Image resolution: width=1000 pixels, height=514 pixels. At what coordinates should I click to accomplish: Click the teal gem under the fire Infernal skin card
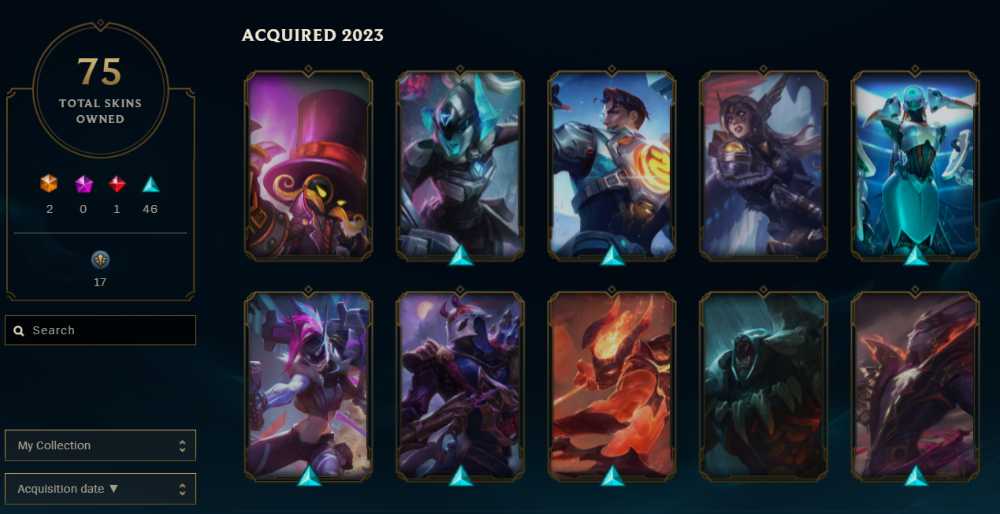[612, 476]
